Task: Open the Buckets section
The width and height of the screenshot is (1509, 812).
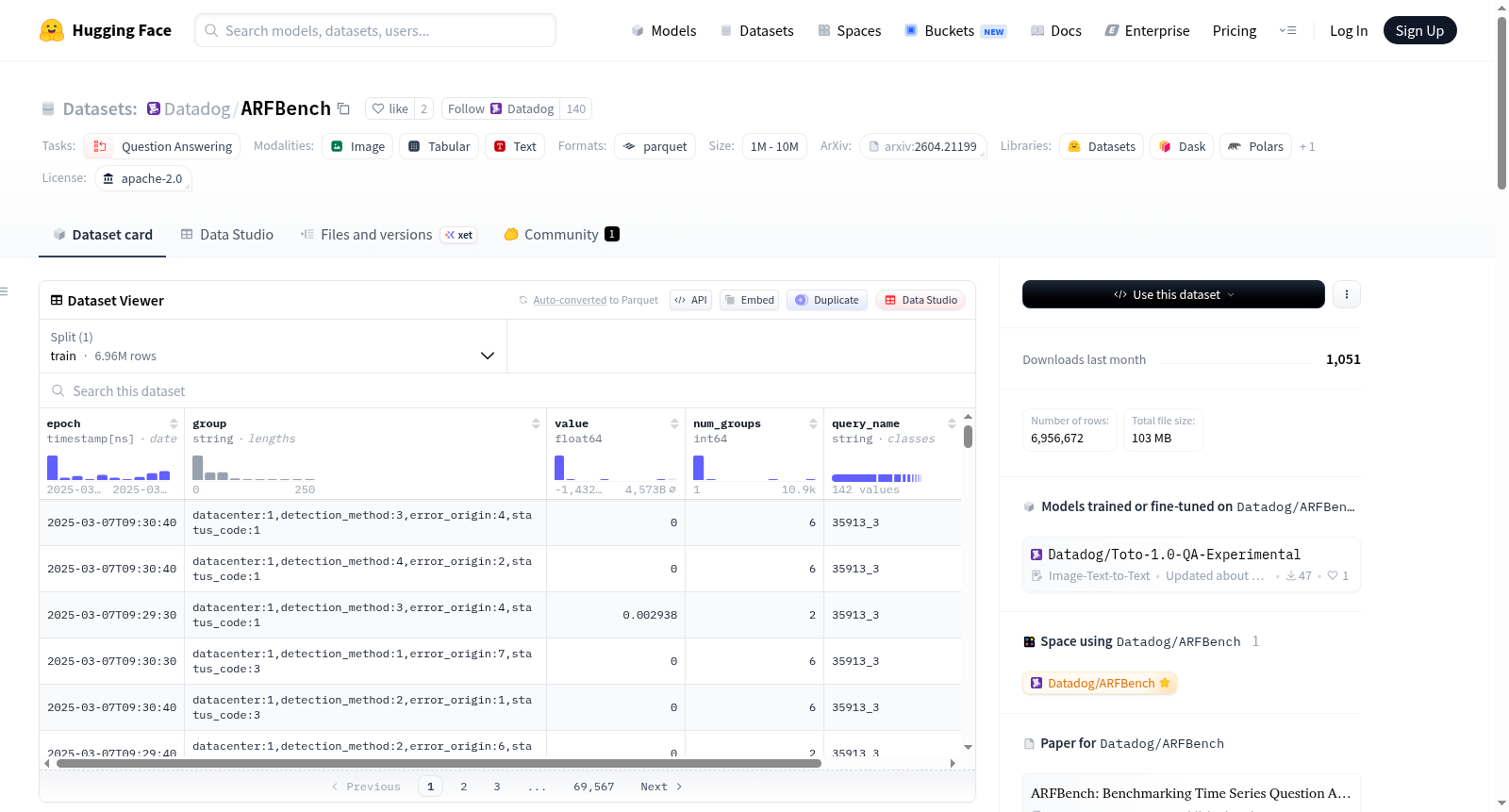Action: pyautogui.click(x=955, y=31)
